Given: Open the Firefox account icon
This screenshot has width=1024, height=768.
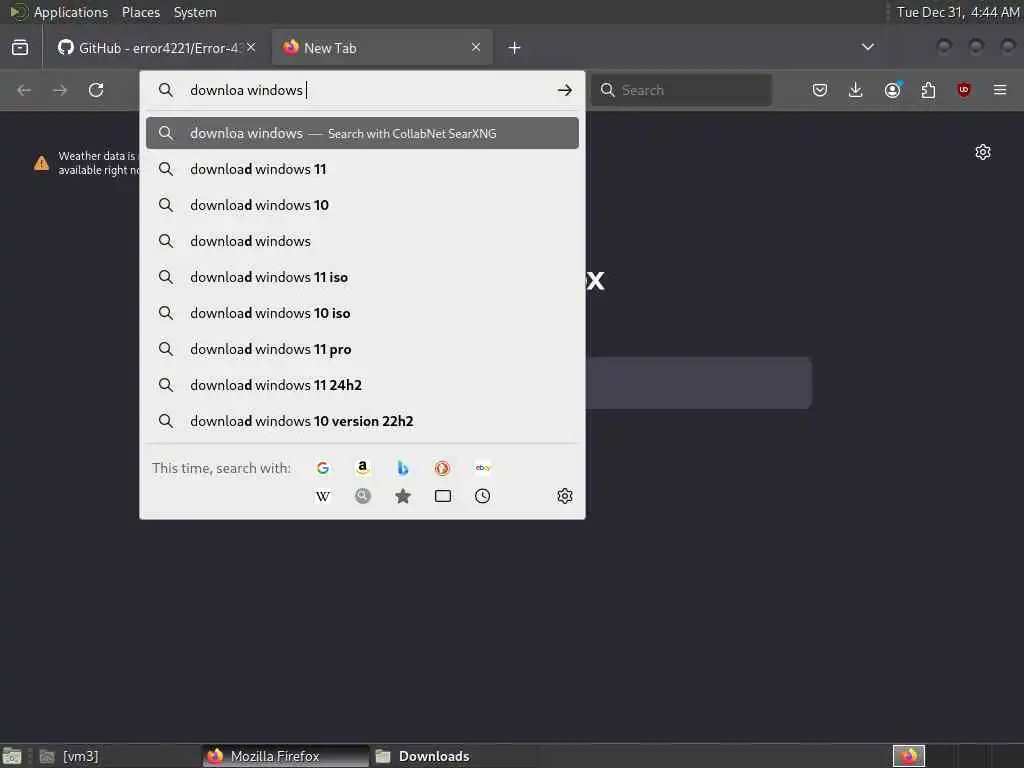Looking at the screenshot, I should click(x=892, y=90).
